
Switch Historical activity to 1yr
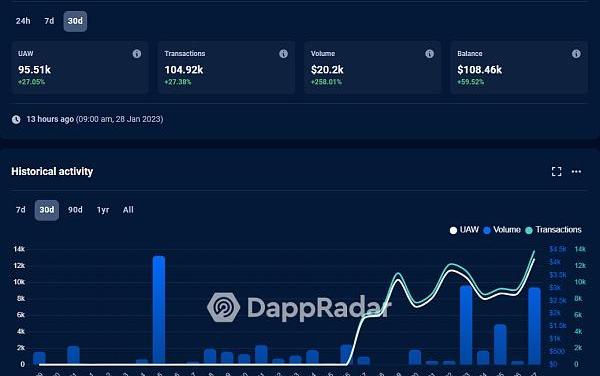pyautogui.click(x=103, y=210)
